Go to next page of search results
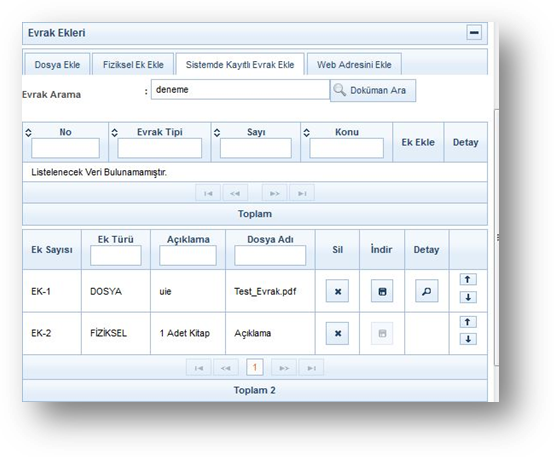 (275, 193)
